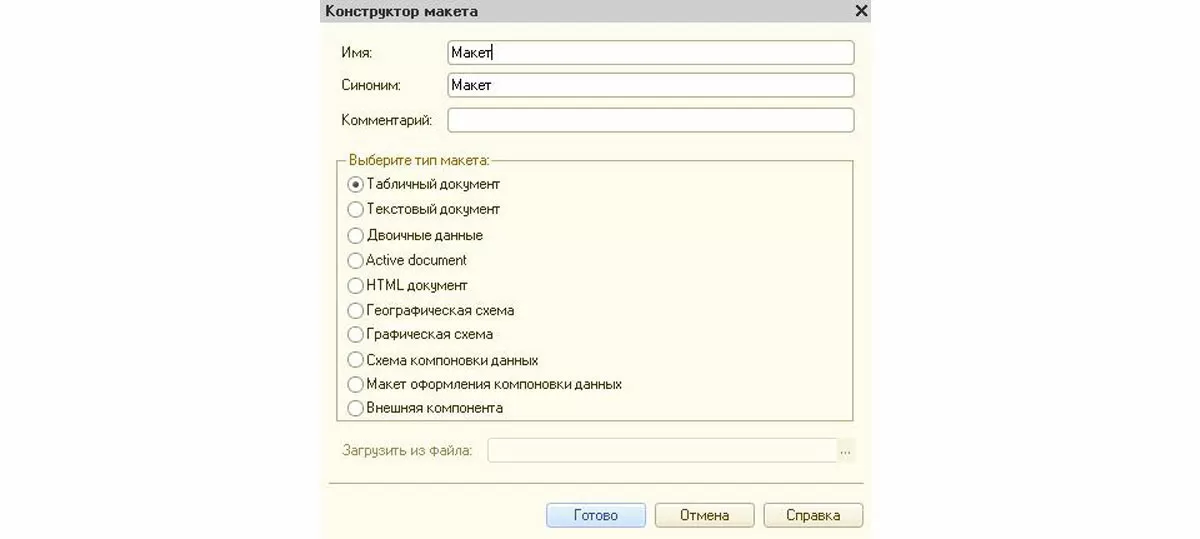Viewport: 1200px width, 539px height.
Task: Click into the Комментарий field
Action: pos(650,120)
